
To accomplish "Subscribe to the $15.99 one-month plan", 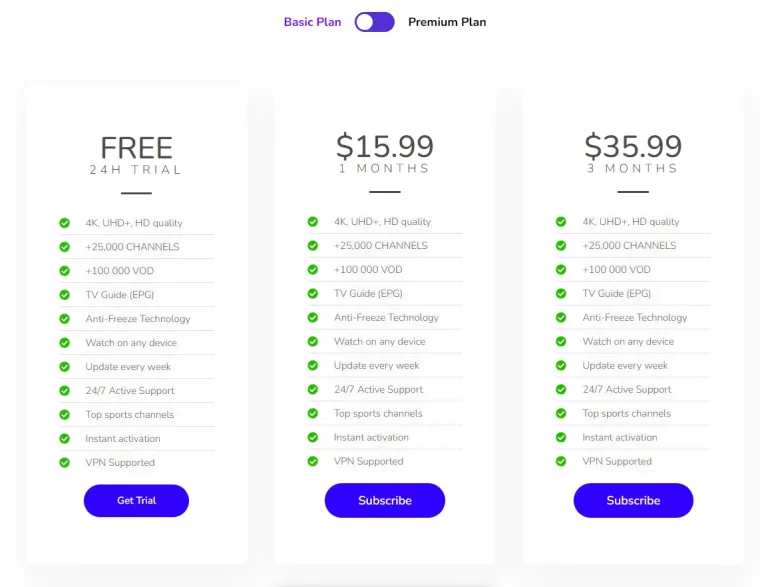I will [x=385, y=500].
